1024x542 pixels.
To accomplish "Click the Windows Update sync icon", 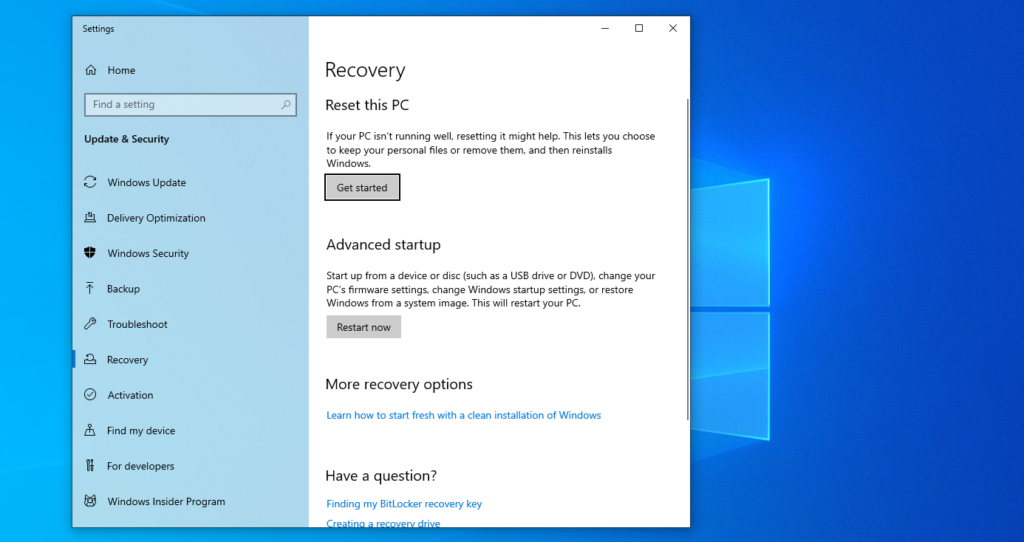I will 91,183.
